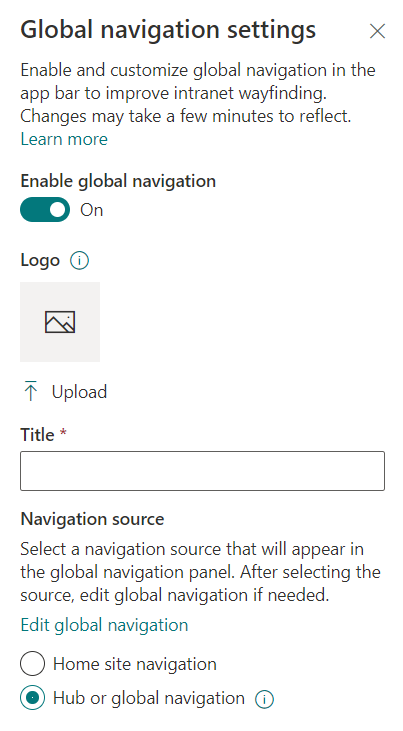This screenshot has height=731, width=403.
Task: Close the Global navigation settings panel
Action: (x=377, y=31)
